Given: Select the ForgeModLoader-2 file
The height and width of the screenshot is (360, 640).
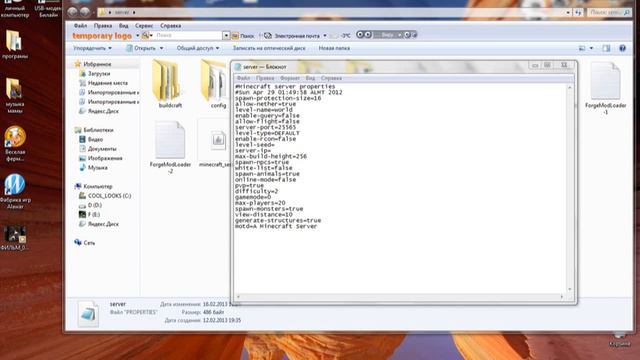Looking at the screenshot, I should pos(170,147).
